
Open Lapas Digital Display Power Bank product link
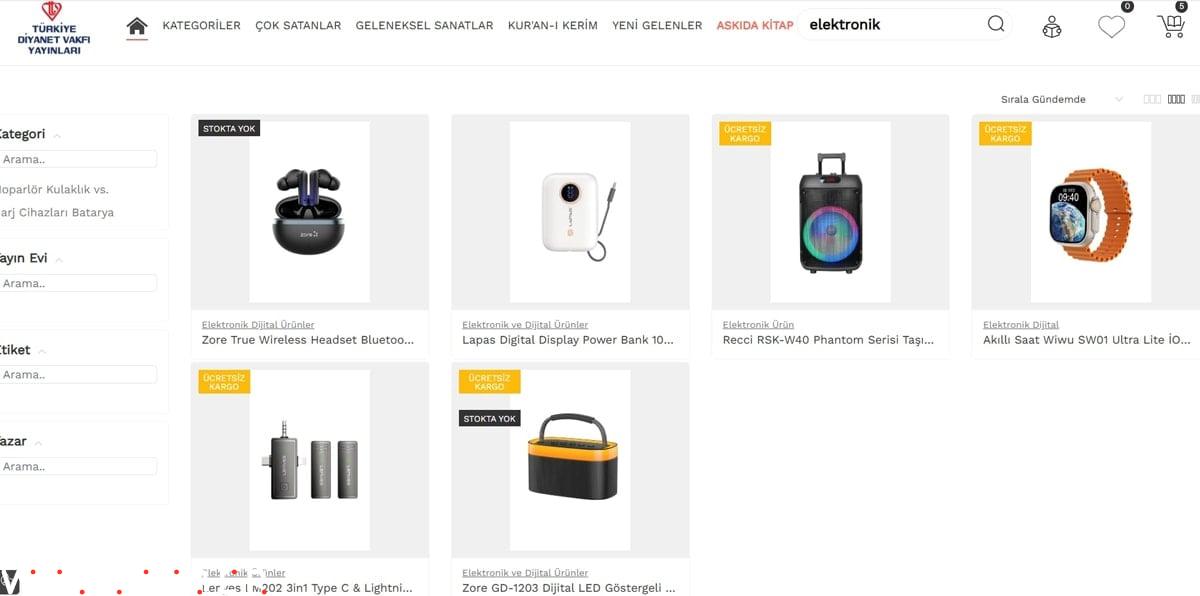coord(568,340)
